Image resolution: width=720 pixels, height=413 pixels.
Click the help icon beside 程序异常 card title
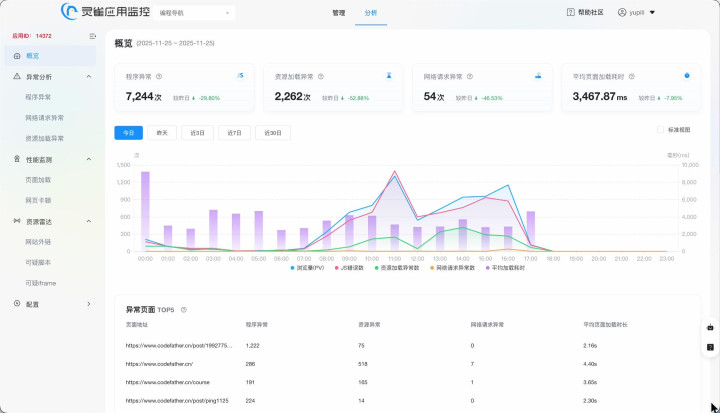click(x=159, y=76)
